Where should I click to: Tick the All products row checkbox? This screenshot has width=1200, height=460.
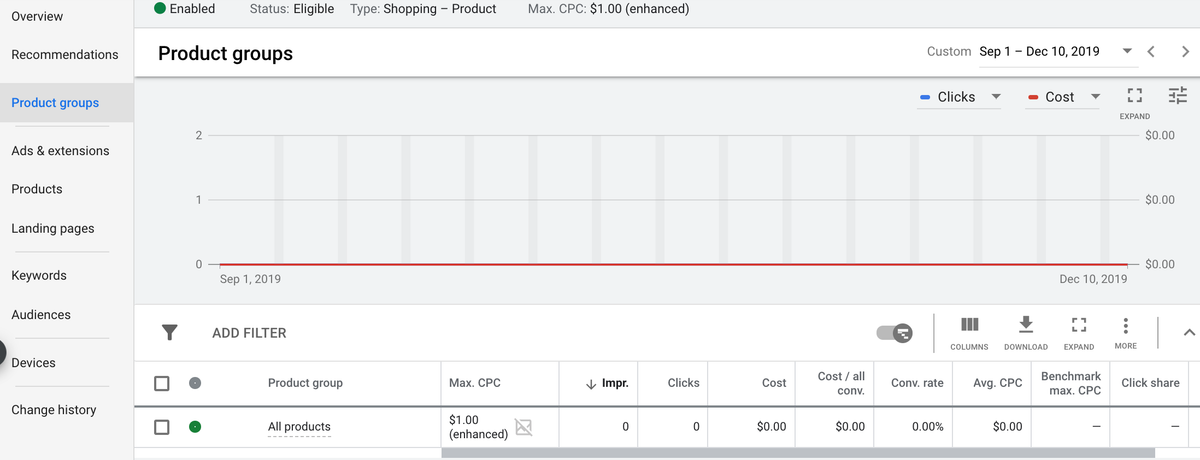(162, 427)
